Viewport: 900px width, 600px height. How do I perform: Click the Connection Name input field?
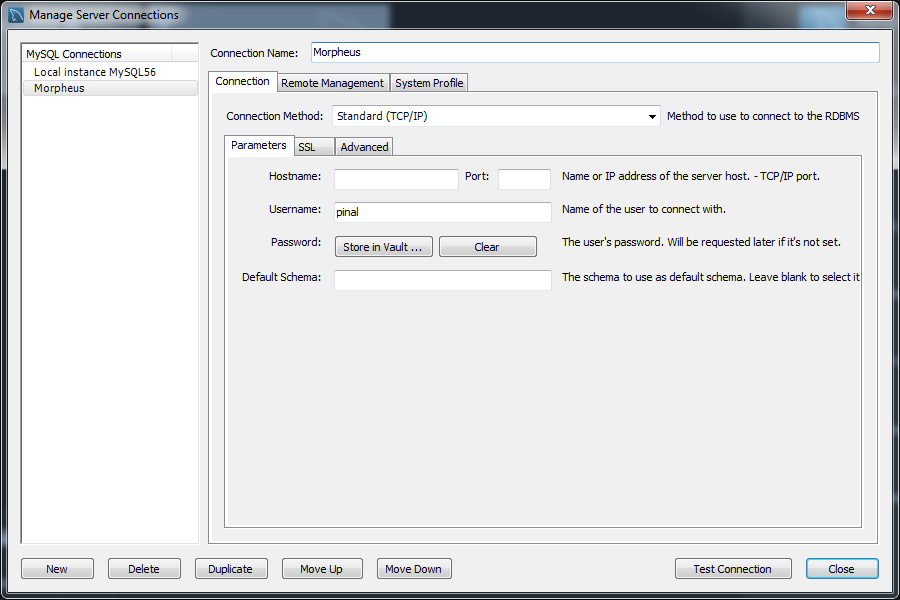click(x=595, y=52)
